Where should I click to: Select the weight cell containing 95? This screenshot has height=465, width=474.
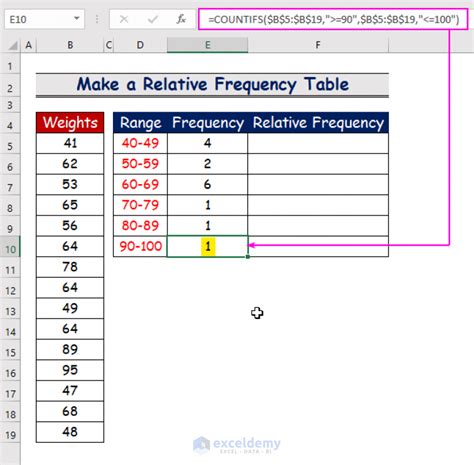point(70,370)
